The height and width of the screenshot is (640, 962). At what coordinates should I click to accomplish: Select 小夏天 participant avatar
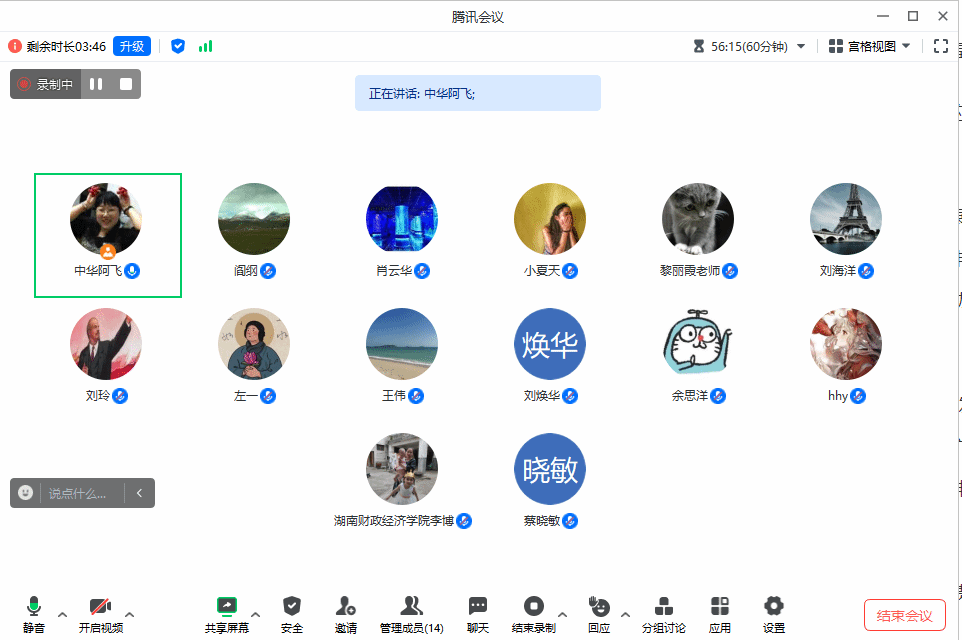[x=550, y=219]
